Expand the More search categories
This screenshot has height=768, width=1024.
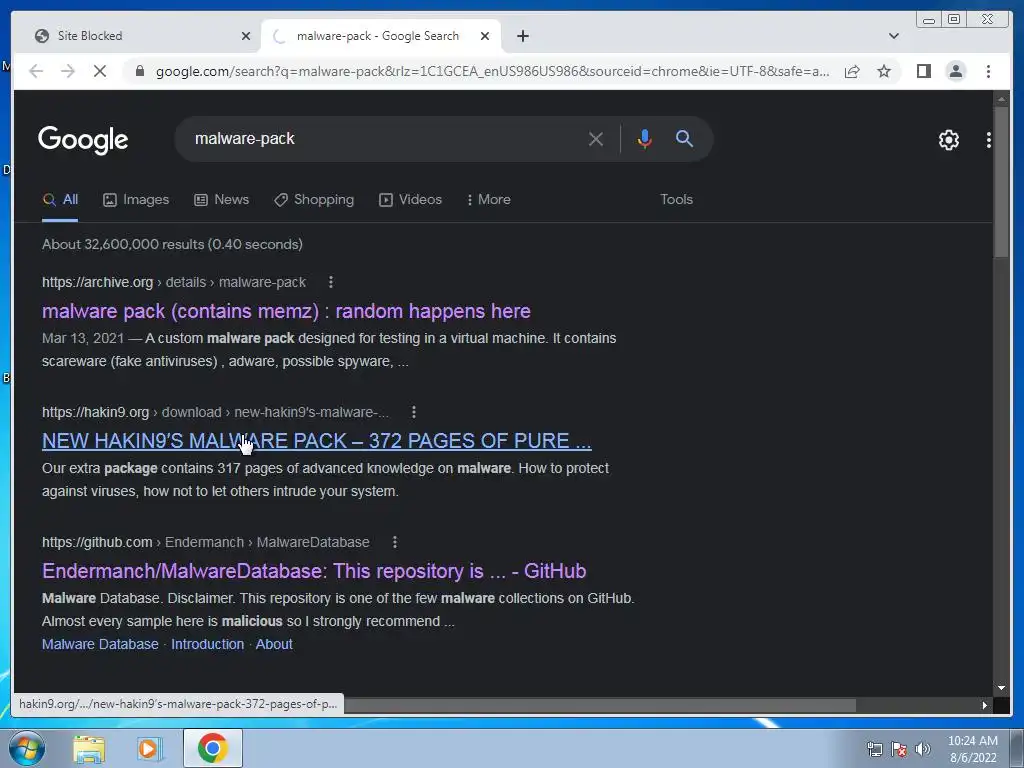pos(489,200)
